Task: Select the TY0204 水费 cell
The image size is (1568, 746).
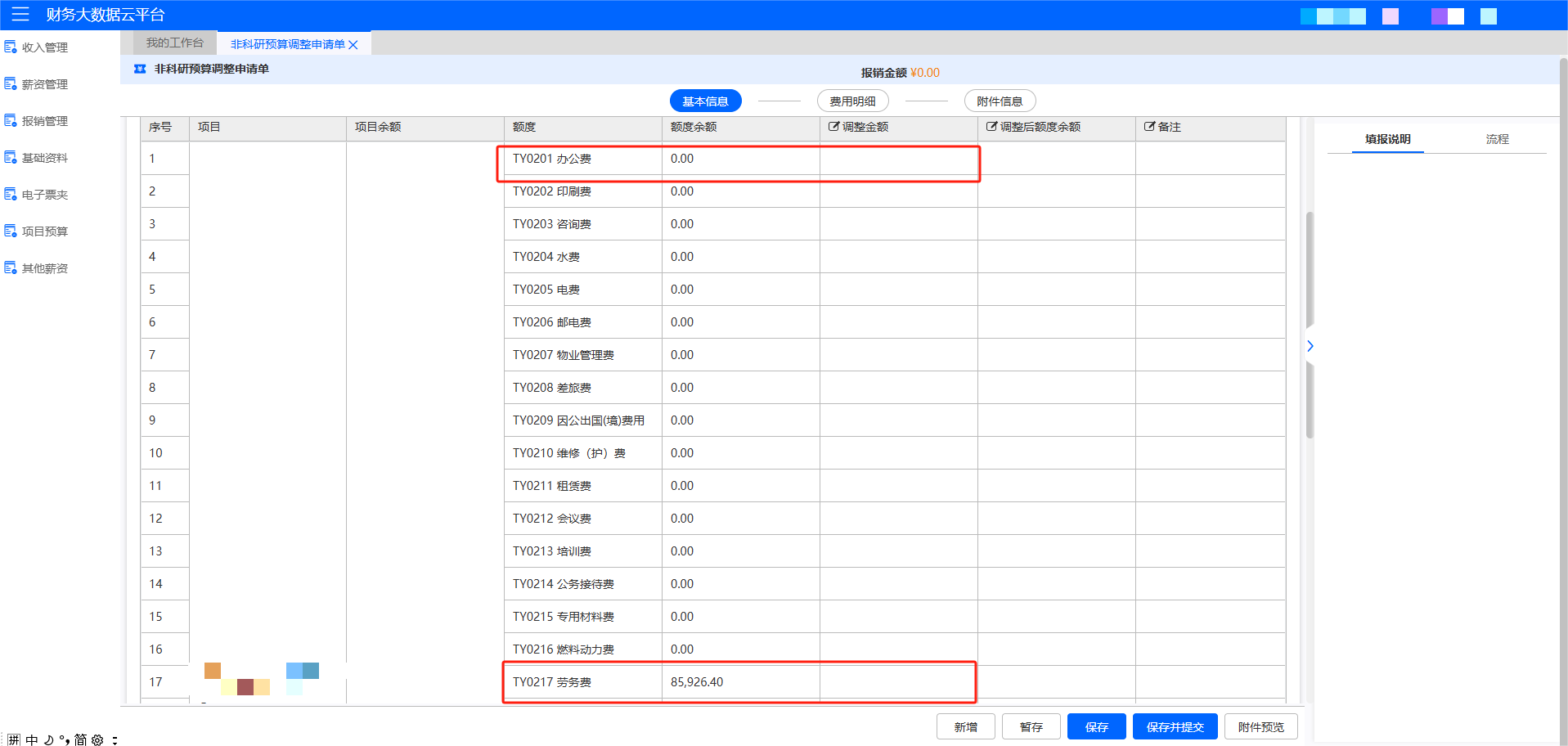Action: click(582, 257)
